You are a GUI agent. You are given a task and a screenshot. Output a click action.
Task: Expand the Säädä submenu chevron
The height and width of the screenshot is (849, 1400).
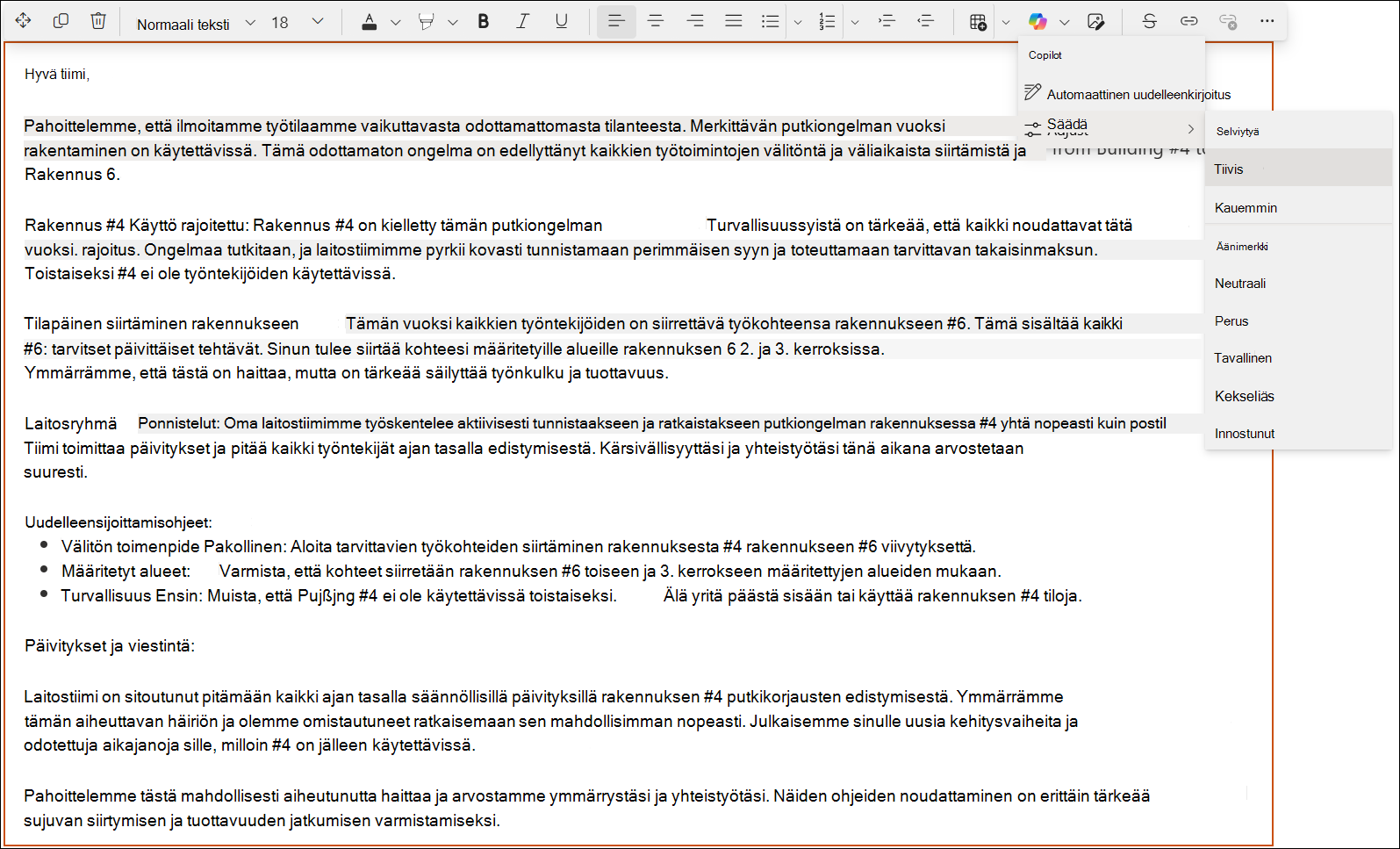click(x=1191, y=129)
